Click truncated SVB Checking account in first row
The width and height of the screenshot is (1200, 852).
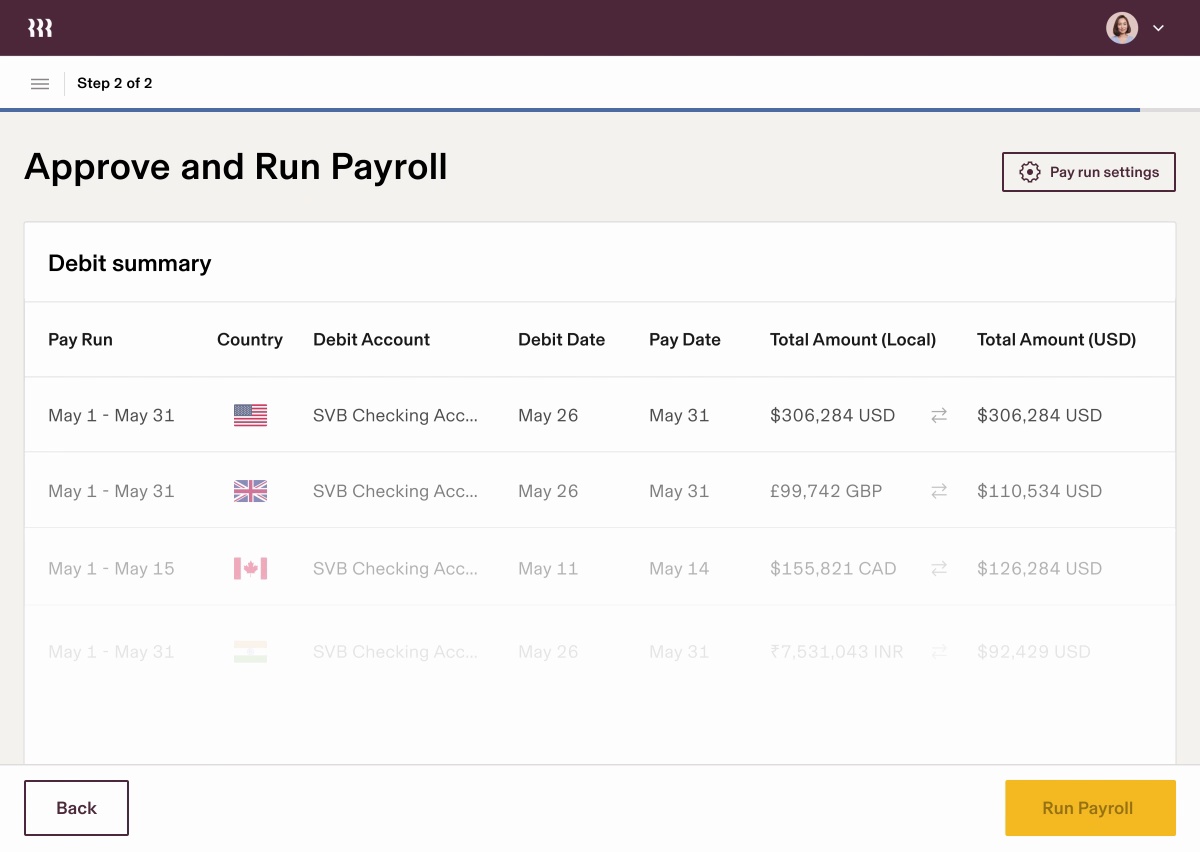pyautogui.click(x=395, y=415)
